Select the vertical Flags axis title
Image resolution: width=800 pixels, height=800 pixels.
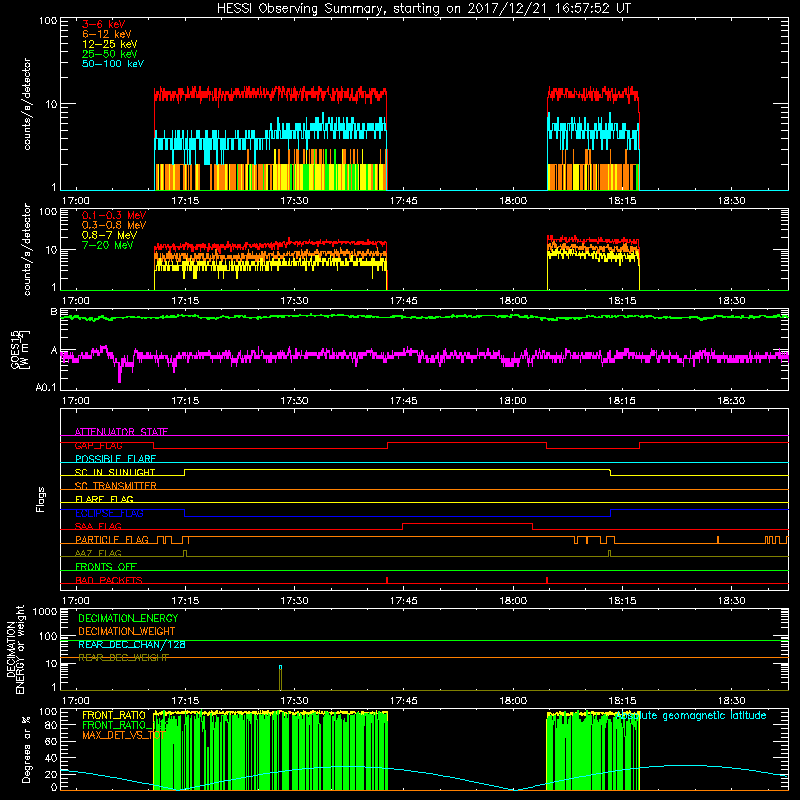41,499
